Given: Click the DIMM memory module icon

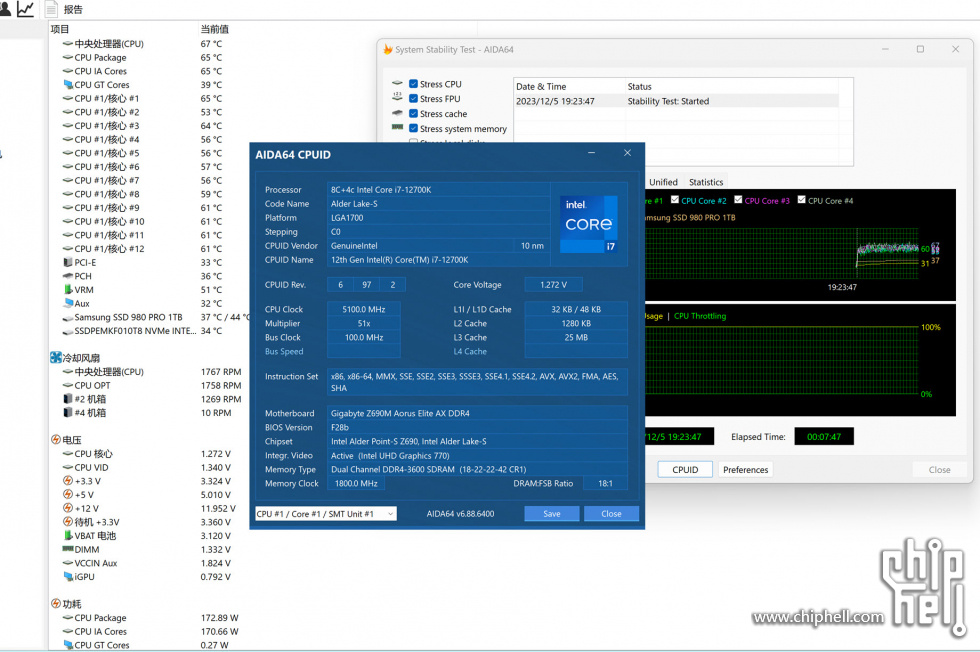Looking at the screenshot, I should pos(68,549).
